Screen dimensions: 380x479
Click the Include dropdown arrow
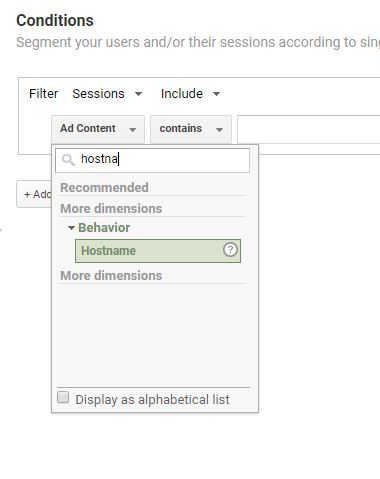tap(216, 94)
